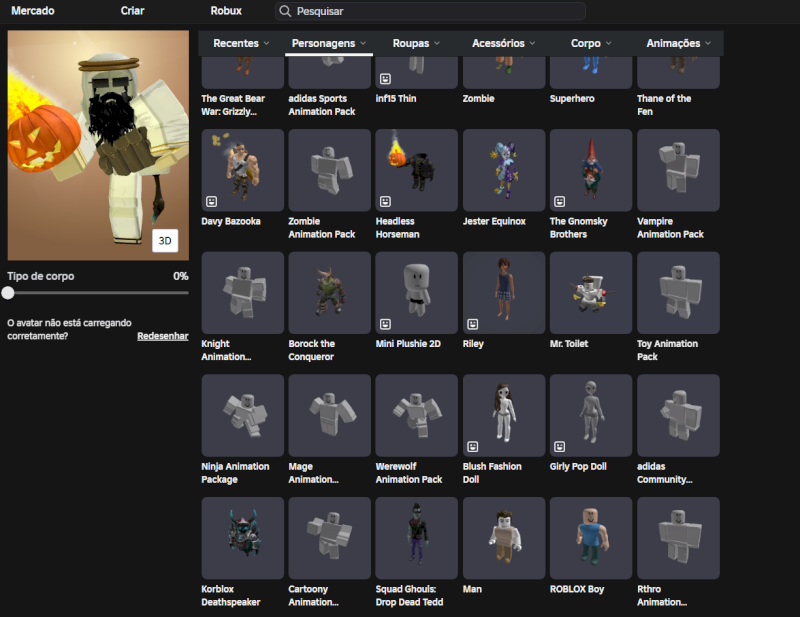The height and width of the screenshot is (617, 800).
Task: Select Borock the Conqueror character
Action: tap(329, 293)
